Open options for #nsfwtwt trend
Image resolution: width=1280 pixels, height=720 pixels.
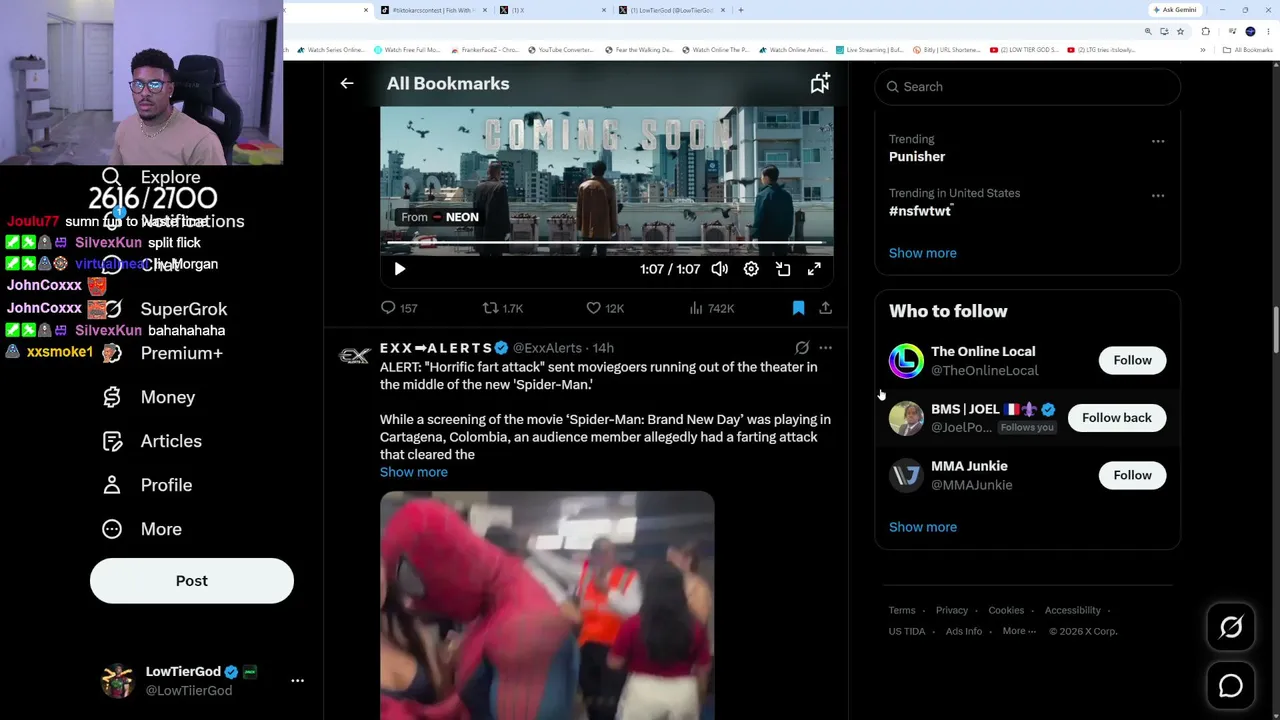[x=1158, y=195]
